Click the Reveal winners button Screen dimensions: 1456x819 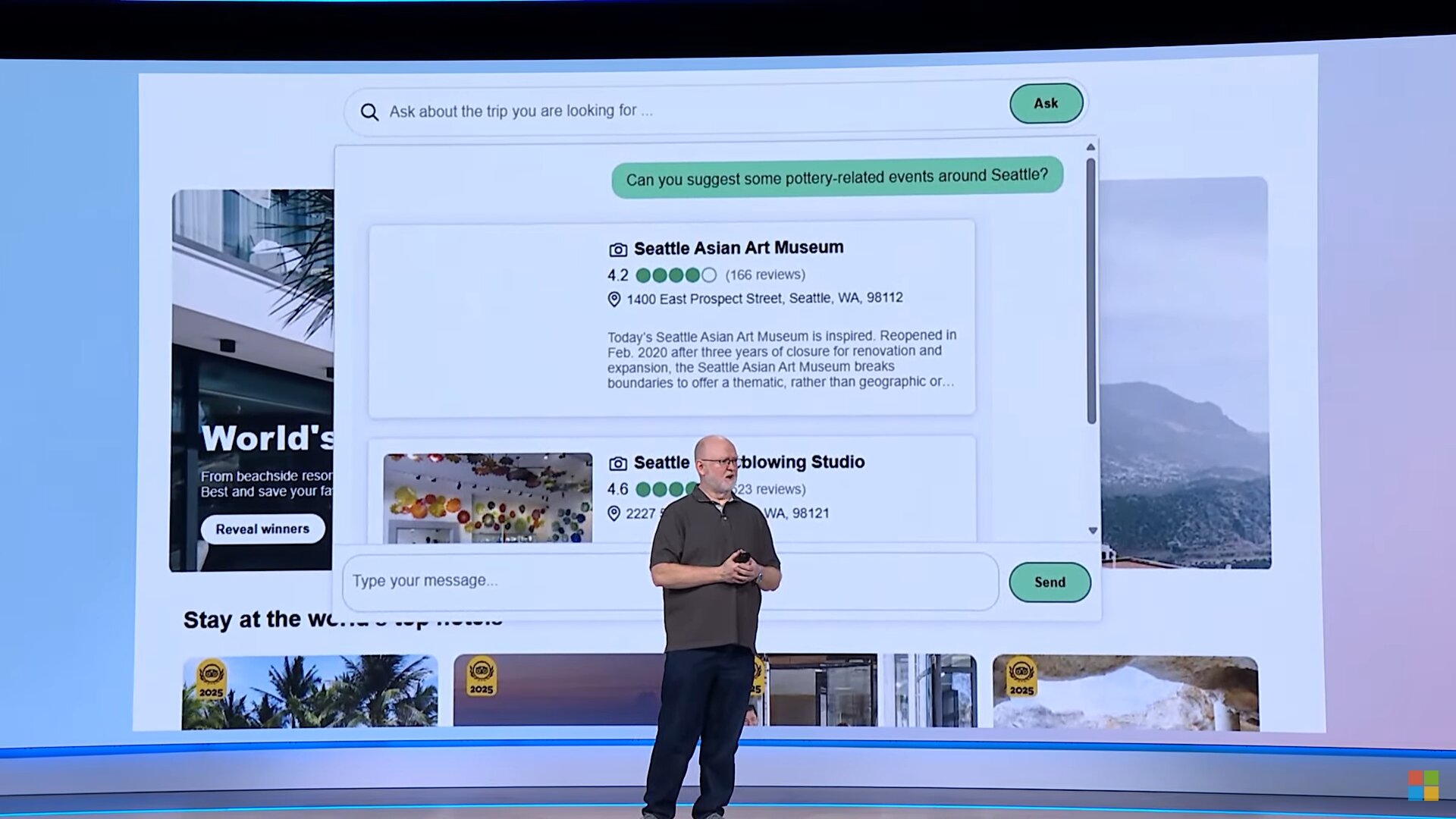262,529
